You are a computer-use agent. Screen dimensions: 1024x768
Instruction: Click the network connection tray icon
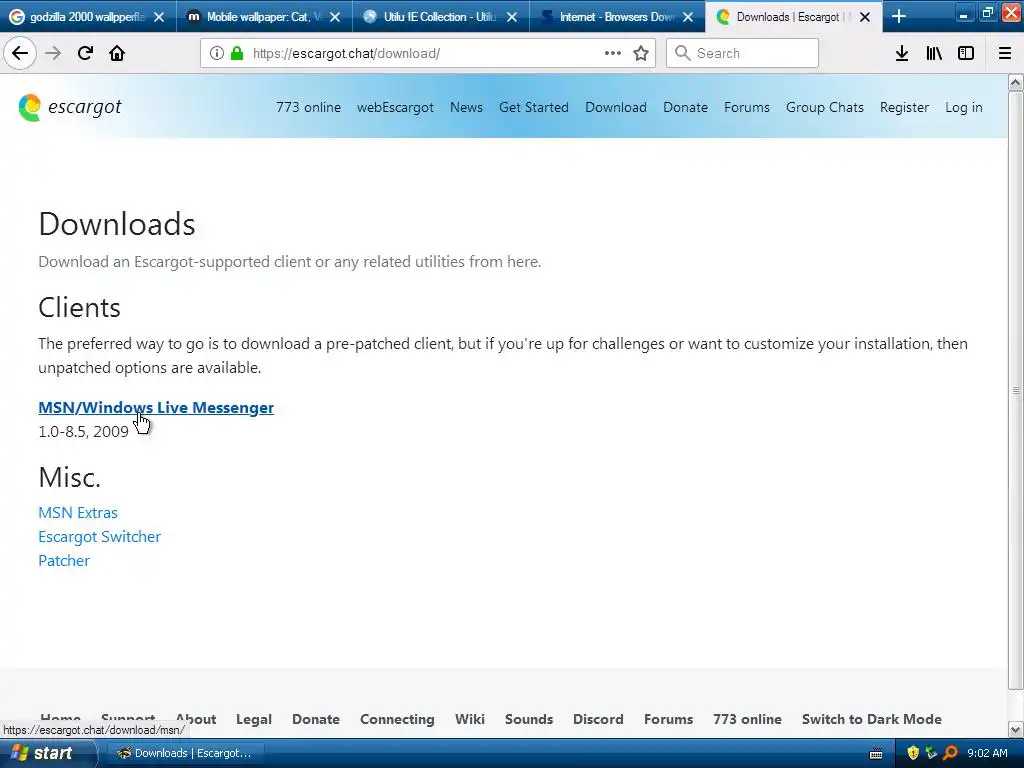[x=931, y=753]
